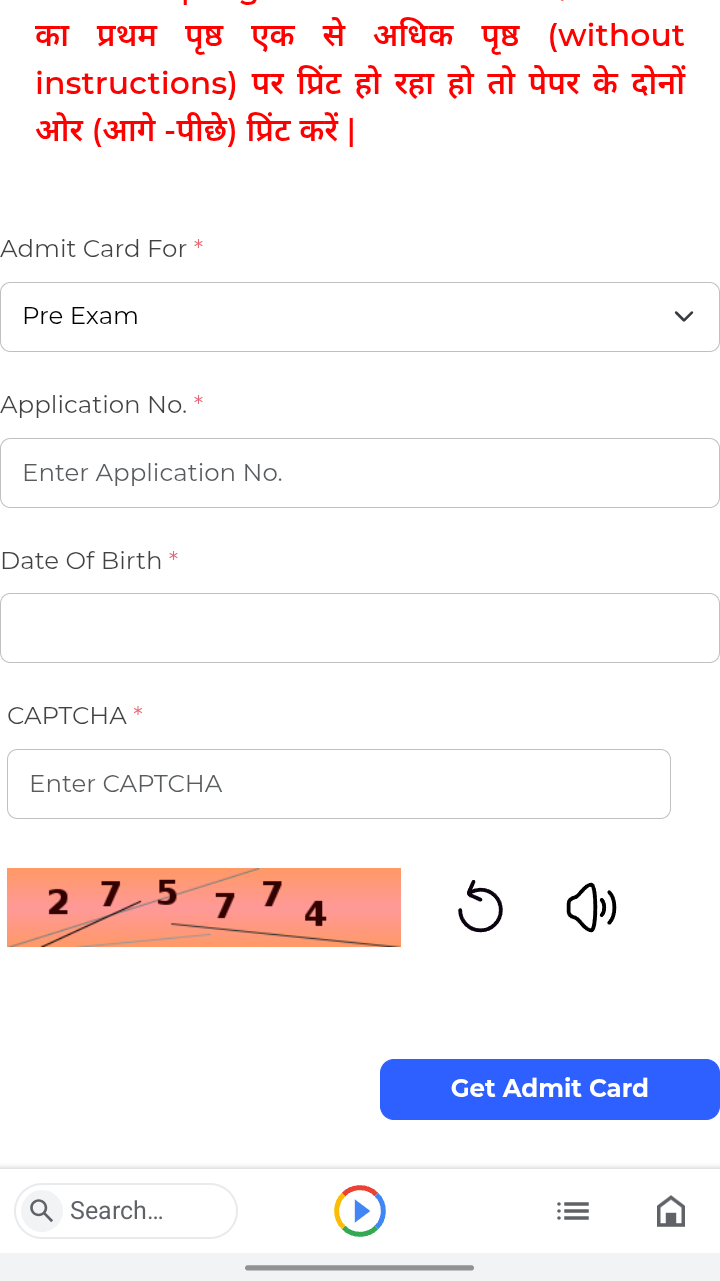Expand the dropdown chevron beside Pre Exam
The height and width of the screenshot is (1281, 720).
click(x=684, y=317)
